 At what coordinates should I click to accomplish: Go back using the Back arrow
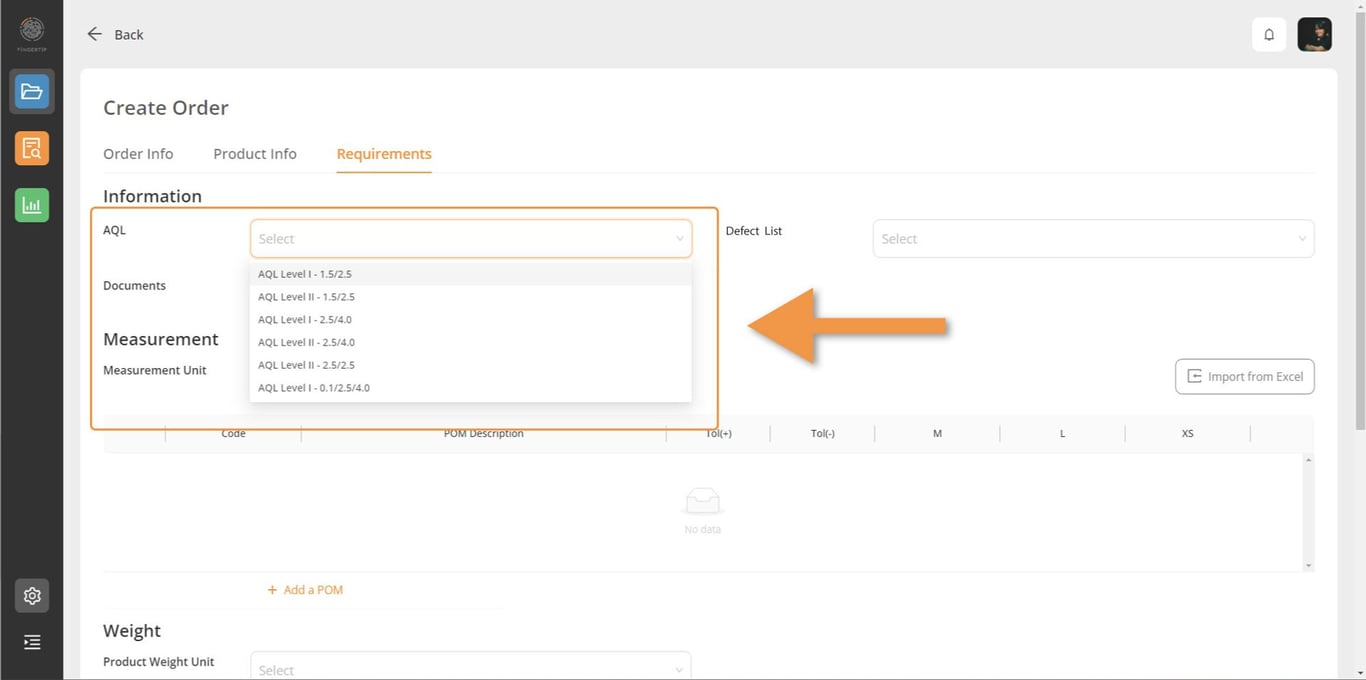(x=115, y=34)
